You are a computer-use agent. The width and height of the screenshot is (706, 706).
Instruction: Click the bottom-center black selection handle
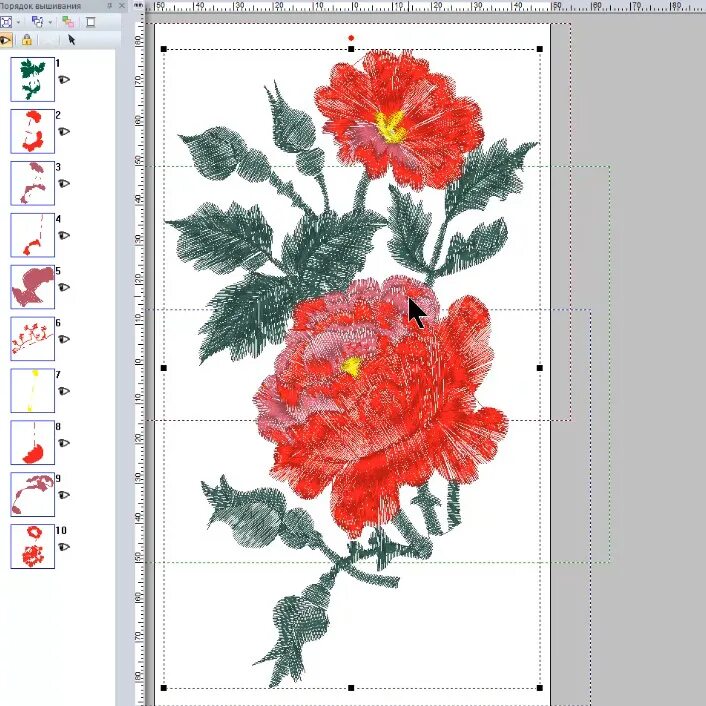pyautogui.click(x=351, y=688)
